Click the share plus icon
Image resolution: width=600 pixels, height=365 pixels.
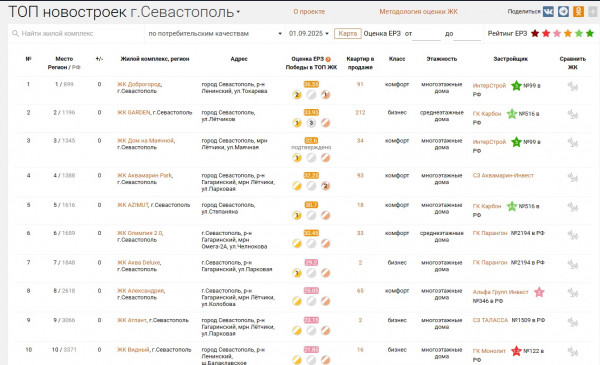click(592, 11)
